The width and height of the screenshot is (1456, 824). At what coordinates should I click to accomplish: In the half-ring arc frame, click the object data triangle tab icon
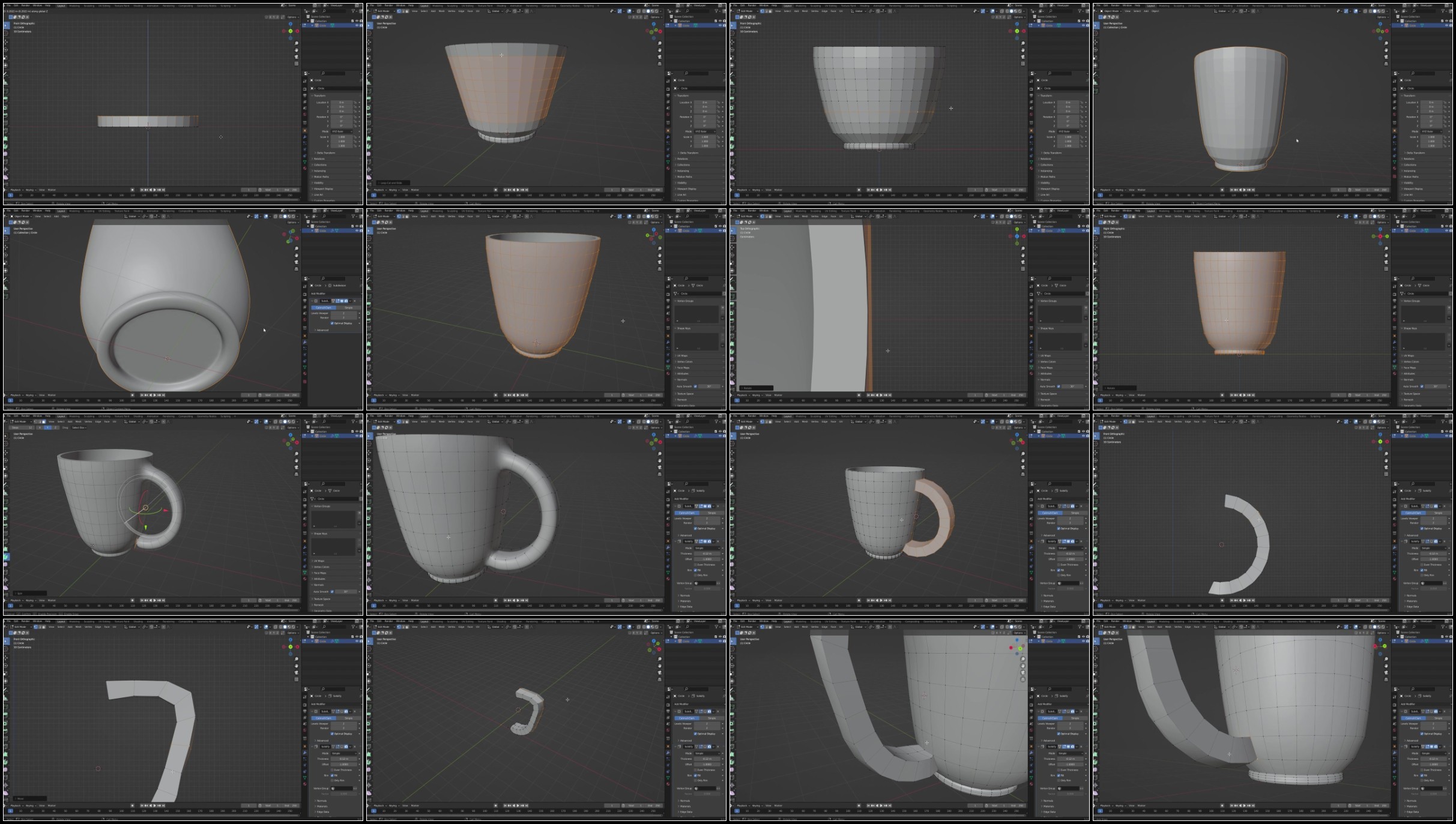pyautogui.click(x=1395, y=573)
